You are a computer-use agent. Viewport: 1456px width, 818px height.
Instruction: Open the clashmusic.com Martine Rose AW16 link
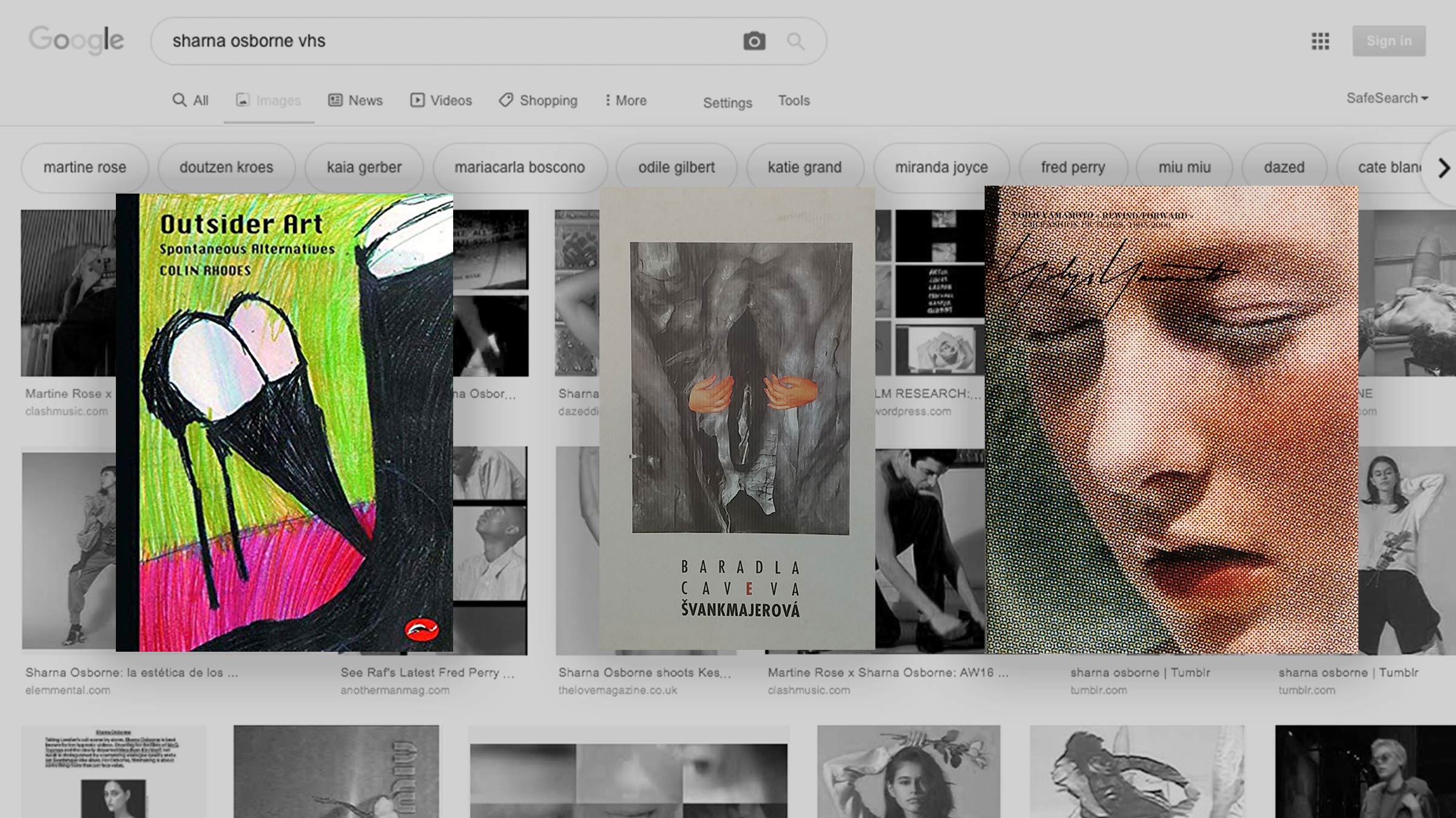[888, 673]
